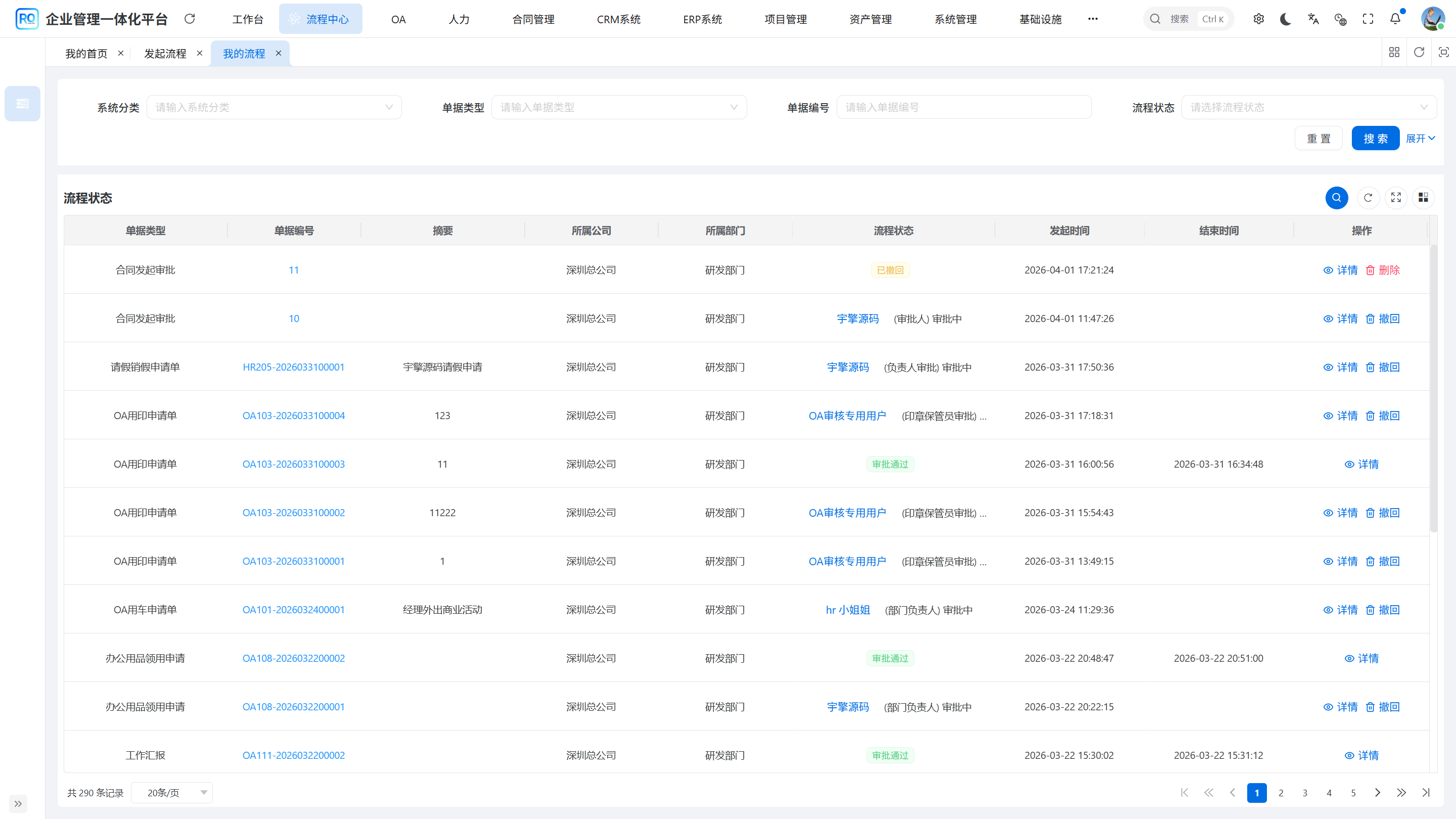Enter fullscreen via header fullscreen icon
This screenshot has width=1456, height=819.
point(1368,19)
